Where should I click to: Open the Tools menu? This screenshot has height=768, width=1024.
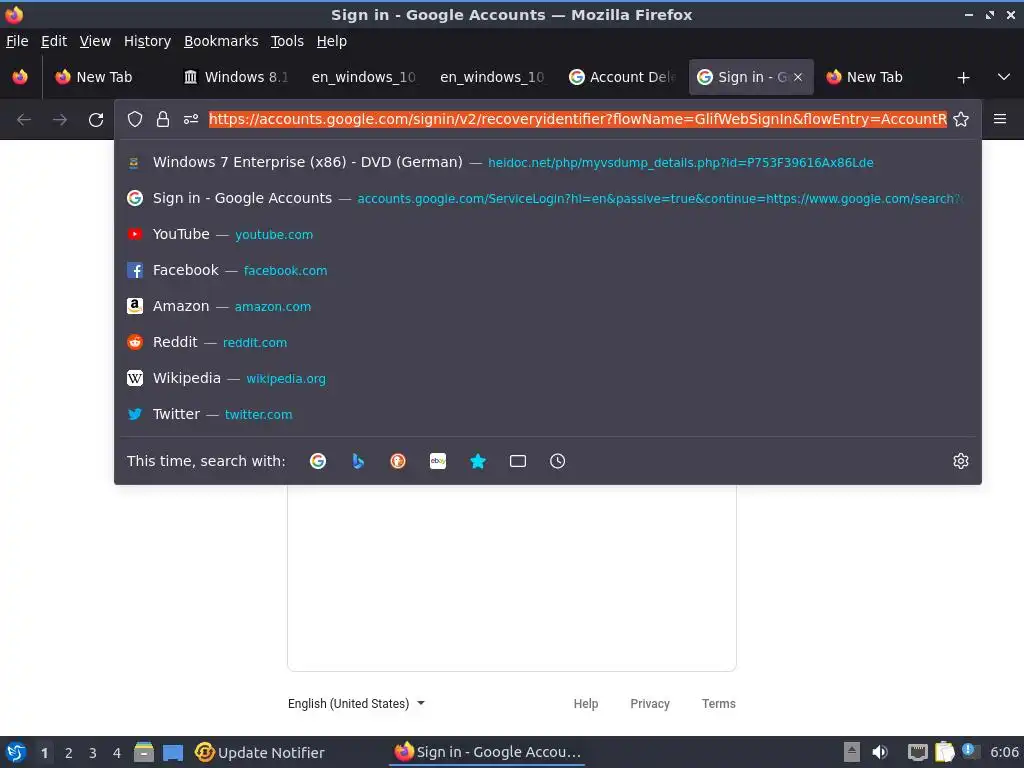pyautogui.click(x=287, y=41)
